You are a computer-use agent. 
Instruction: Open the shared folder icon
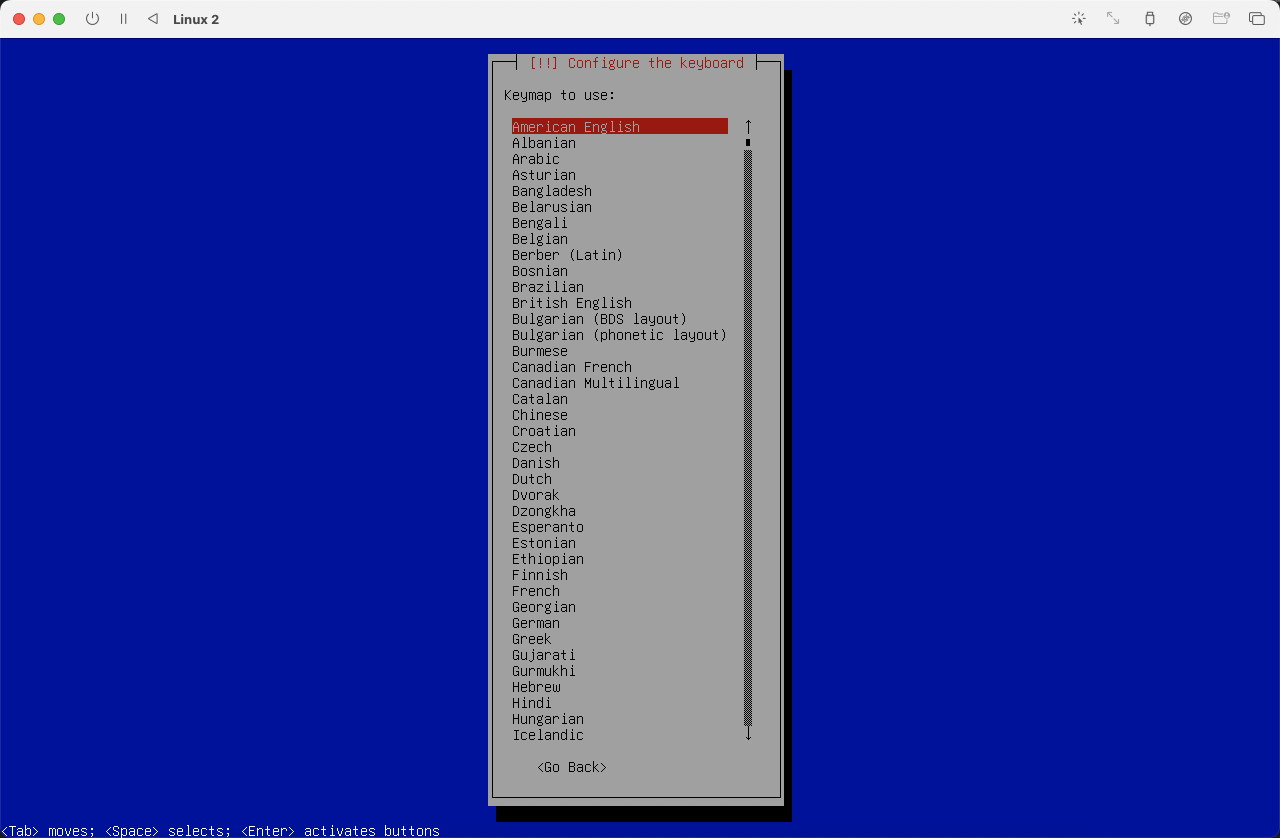[1221, 18]
